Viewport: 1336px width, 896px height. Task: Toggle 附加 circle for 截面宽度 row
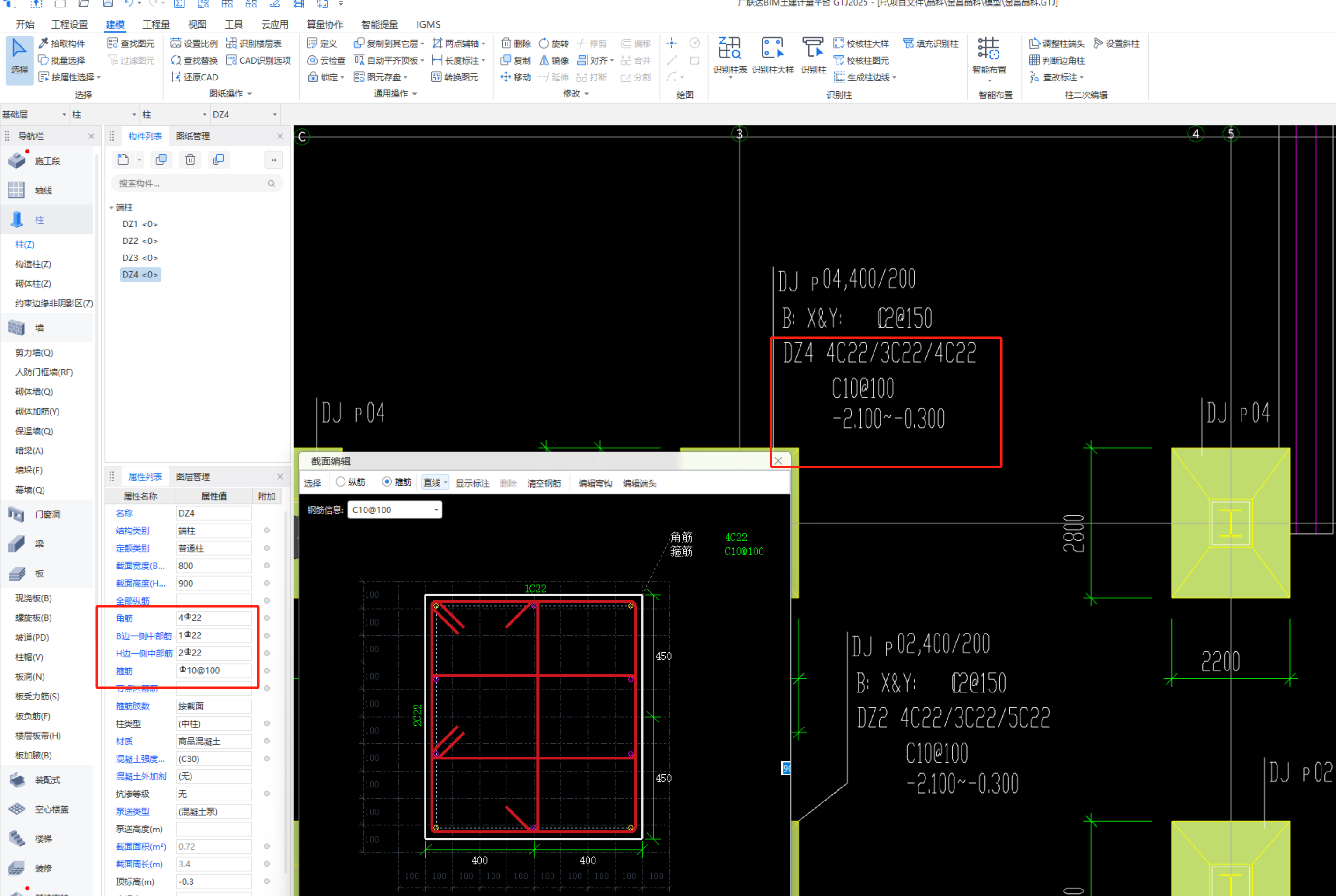[x=266, y=566]
